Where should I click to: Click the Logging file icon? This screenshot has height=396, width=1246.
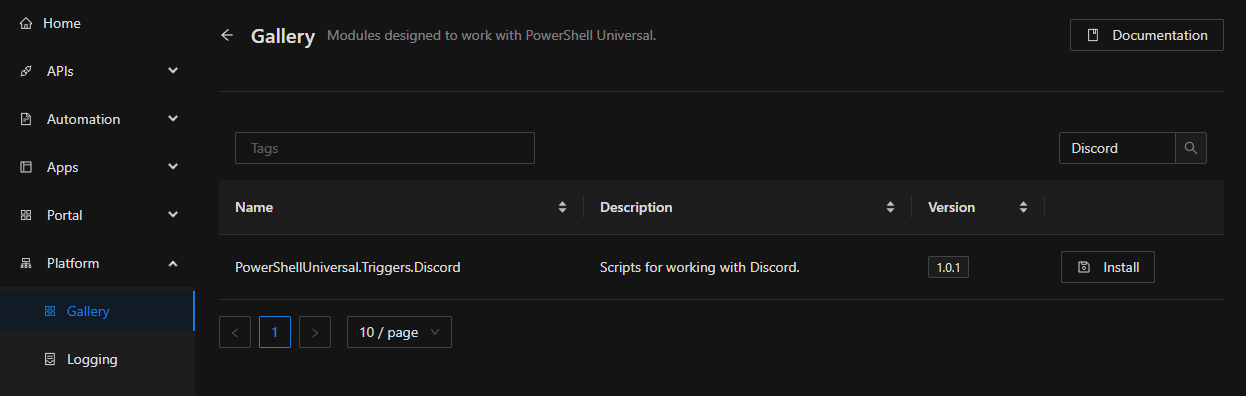click(x=50, y=359)
